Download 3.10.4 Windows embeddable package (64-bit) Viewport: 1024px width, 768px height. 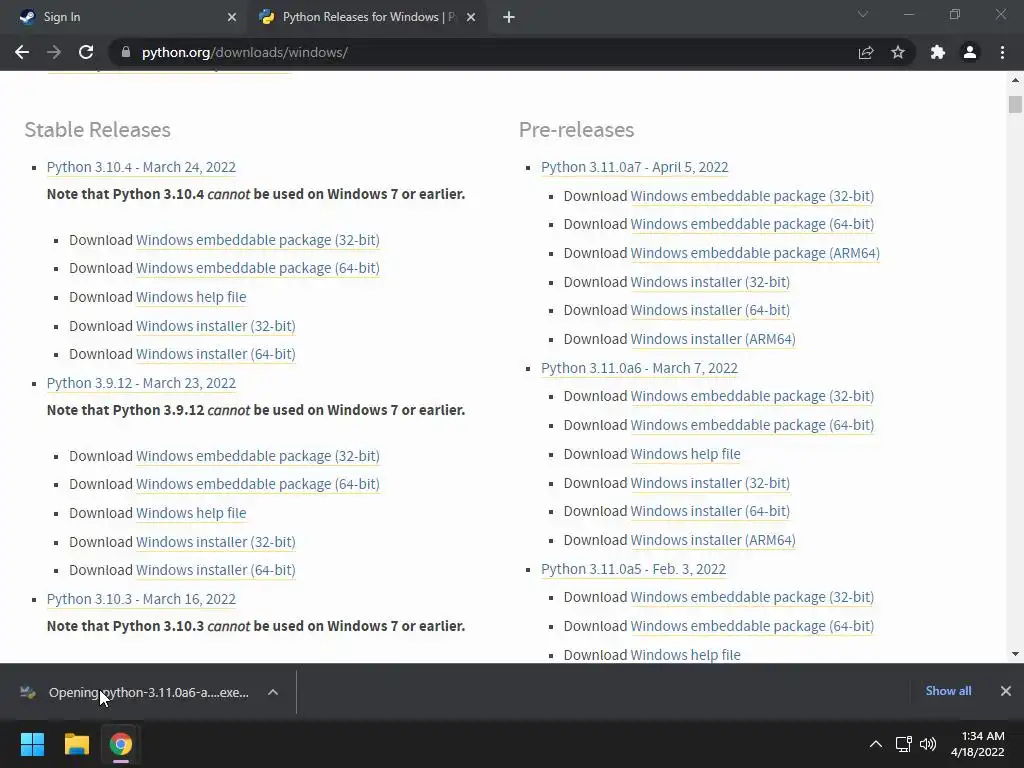(257, 268)
